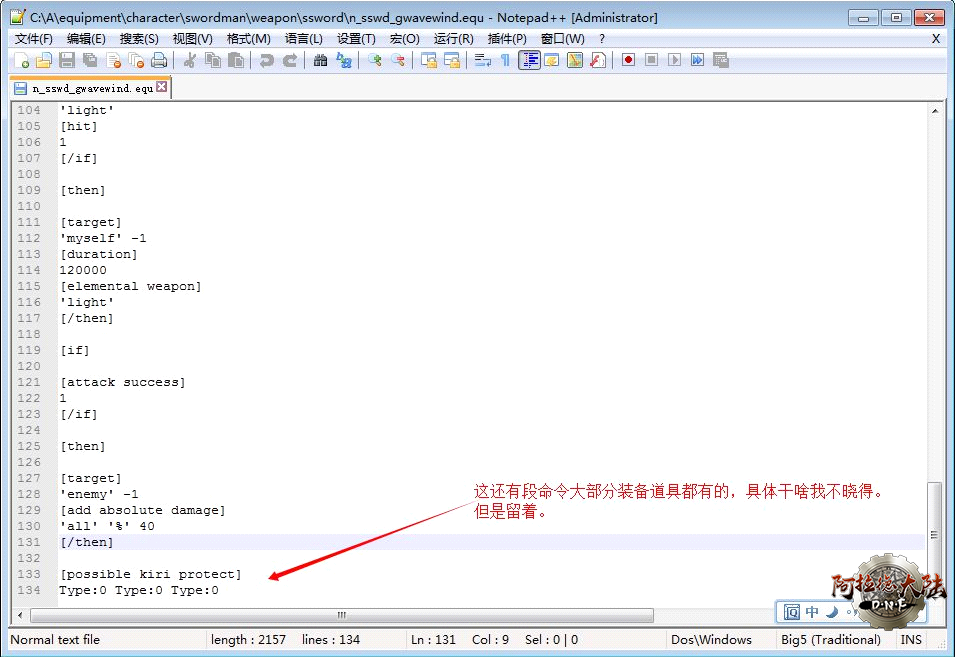
Task: Click the Zoom in magnifier icon
Action: (375, 60)
